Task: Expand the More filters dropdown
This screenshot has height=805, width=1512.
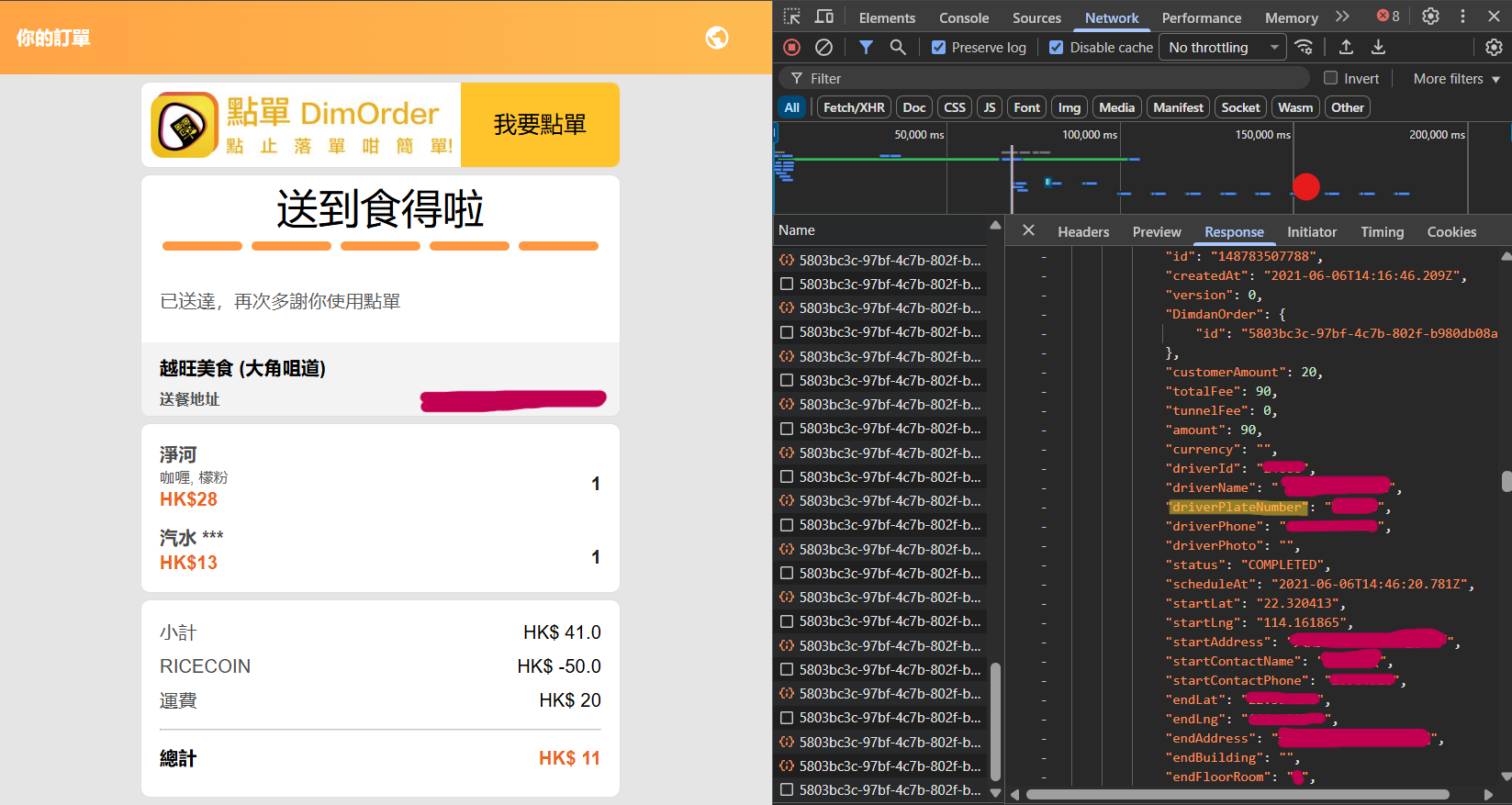Action: click(x=1456, y=79)
